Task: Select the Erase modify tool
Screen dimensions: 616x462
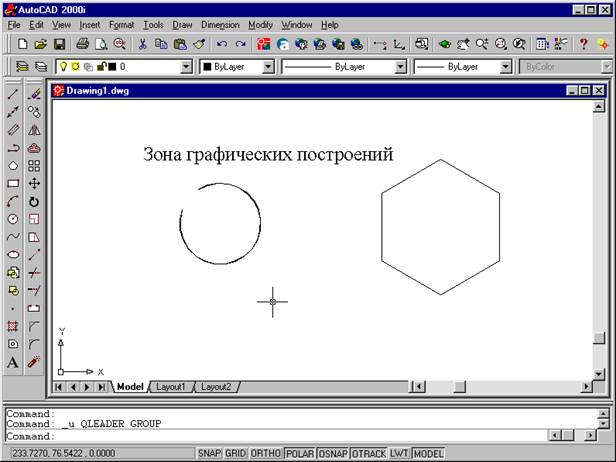Action: (x=35, y=93)
